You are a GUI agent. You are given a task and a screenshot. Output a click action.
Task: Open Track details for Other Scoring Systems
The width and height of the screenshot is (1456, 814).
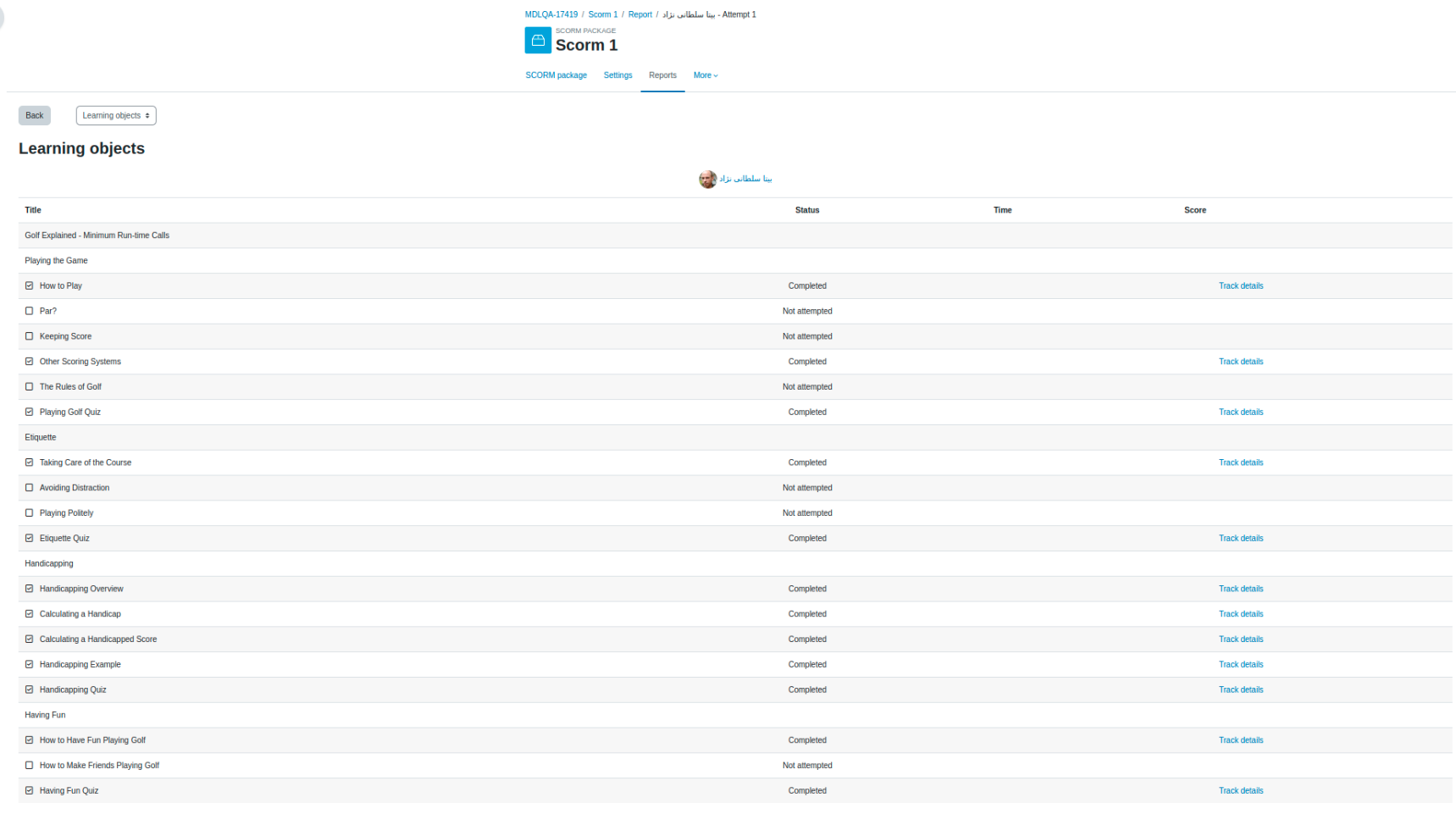tap(1241, 362)
